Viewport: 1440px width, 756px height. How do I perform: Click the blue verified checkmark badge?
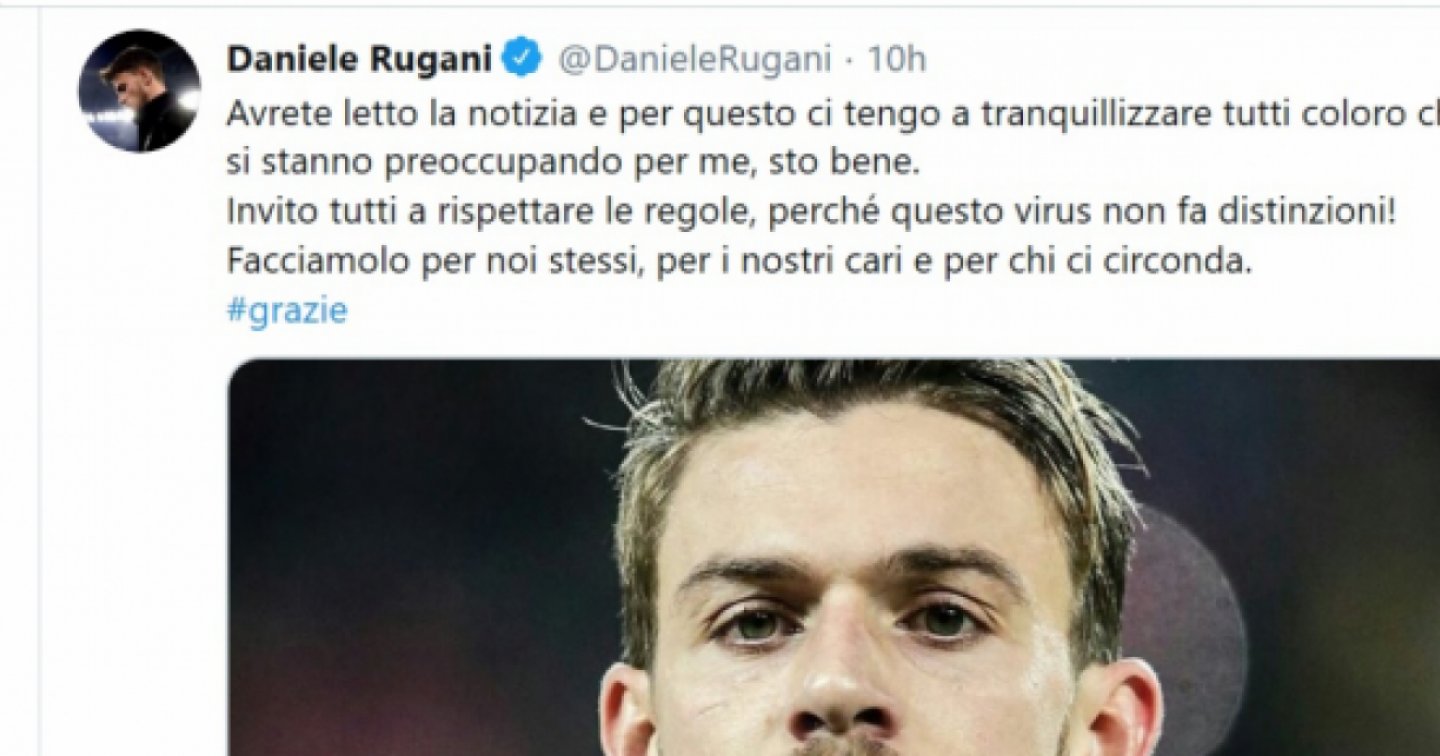[x=522, y=60]
